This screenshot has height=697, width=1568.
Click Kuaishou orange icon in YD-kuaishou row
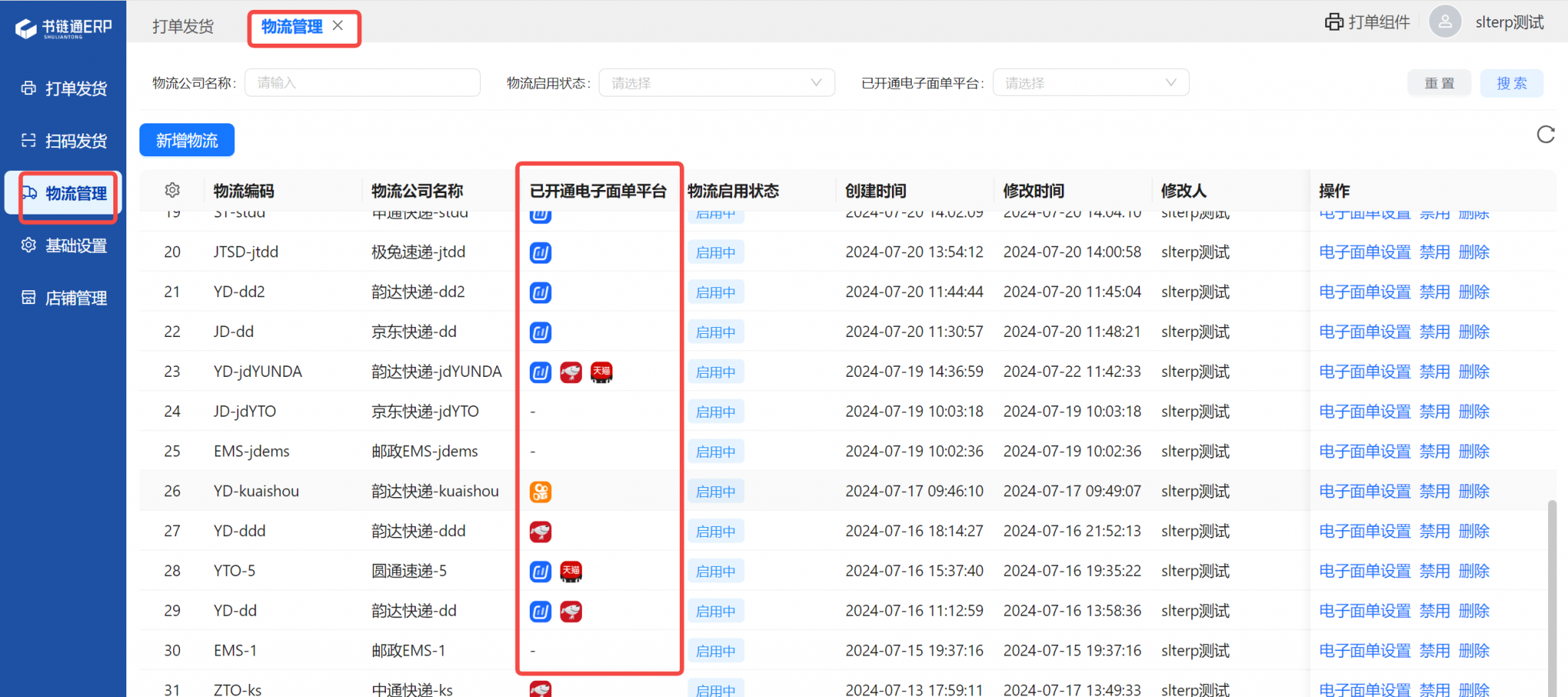point(541,492)
